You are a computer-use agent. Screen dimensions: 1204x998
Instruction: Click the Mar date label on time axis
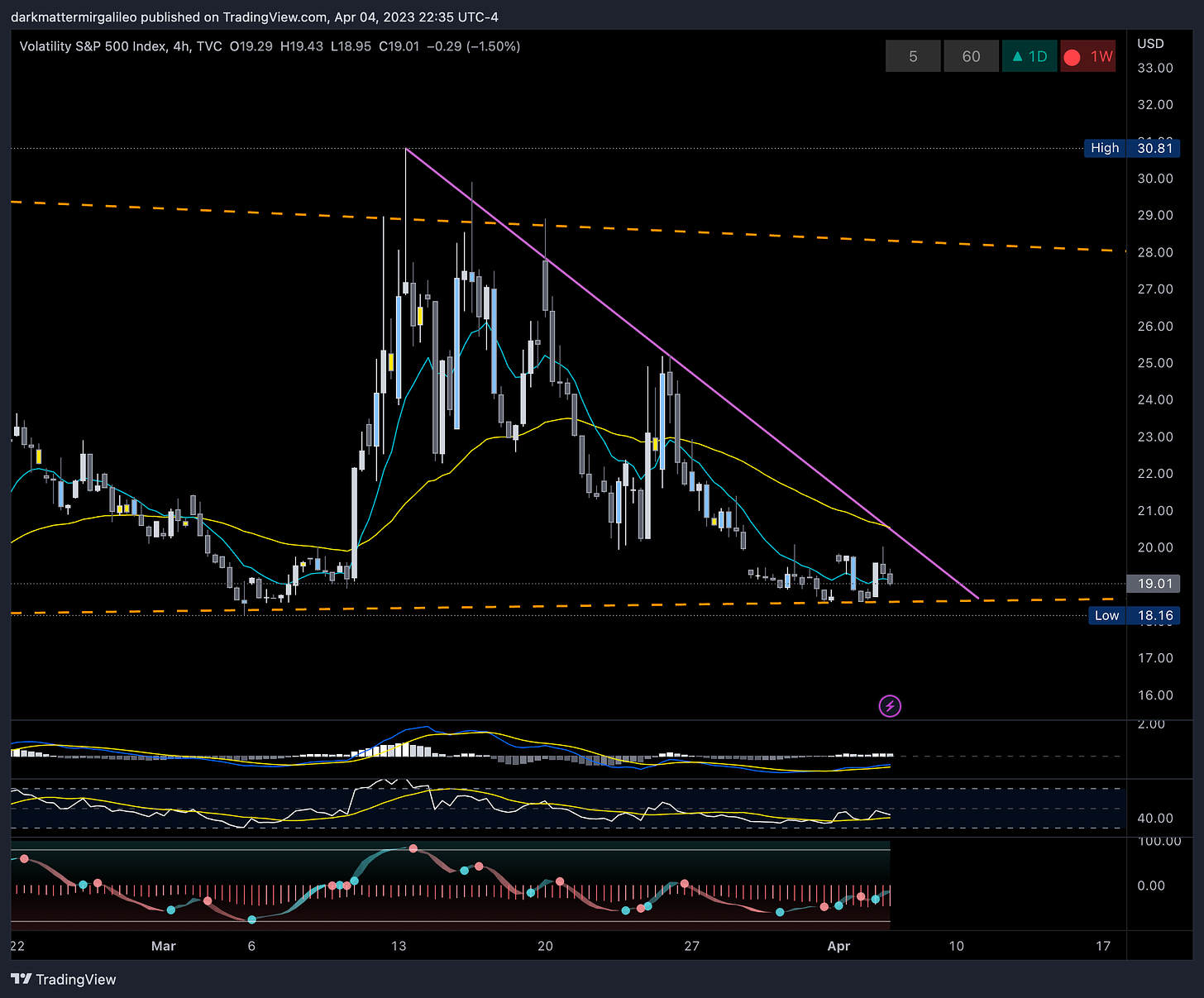point(164,946)
